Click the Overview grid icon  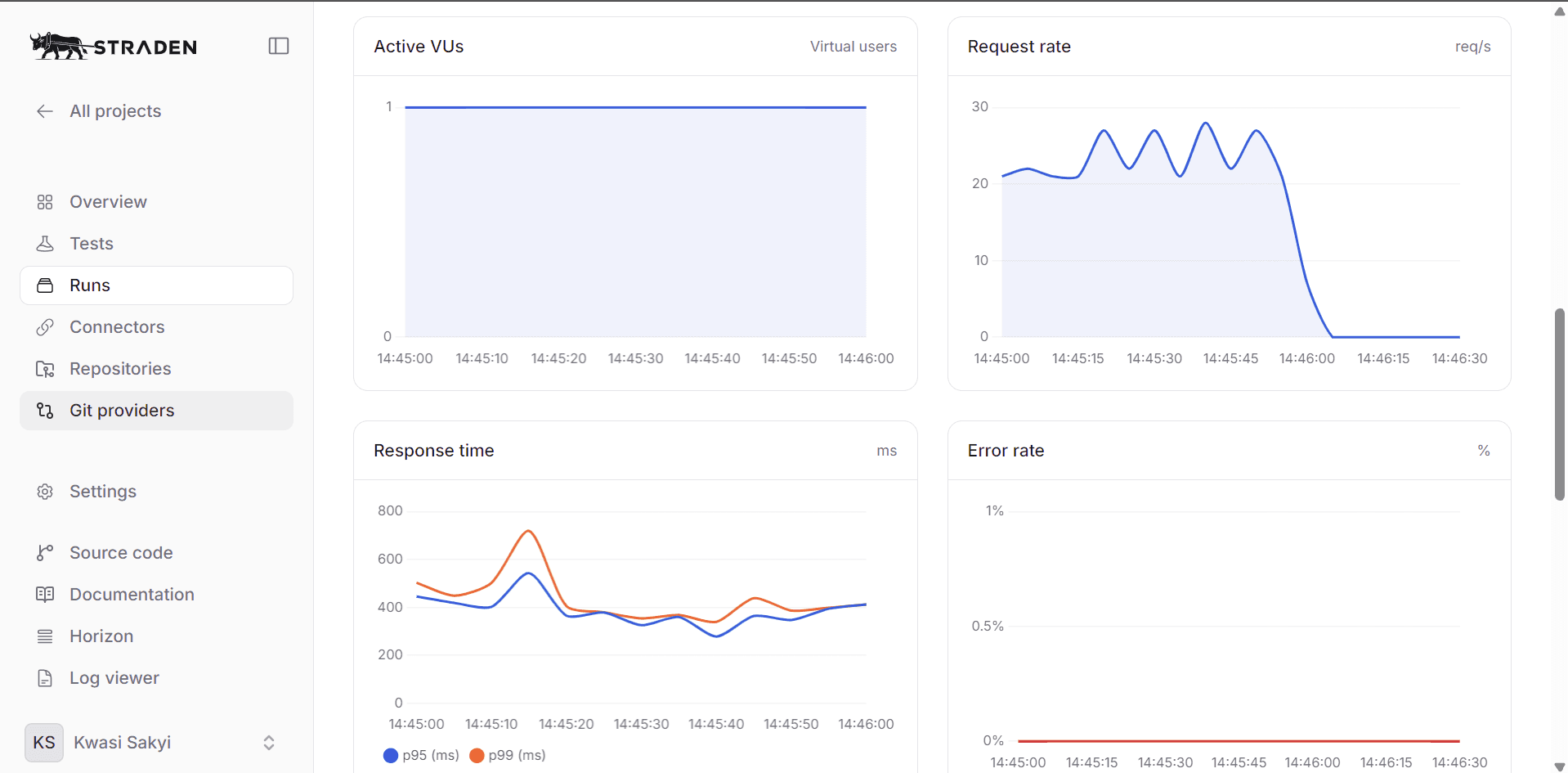[x=45, y=202]
